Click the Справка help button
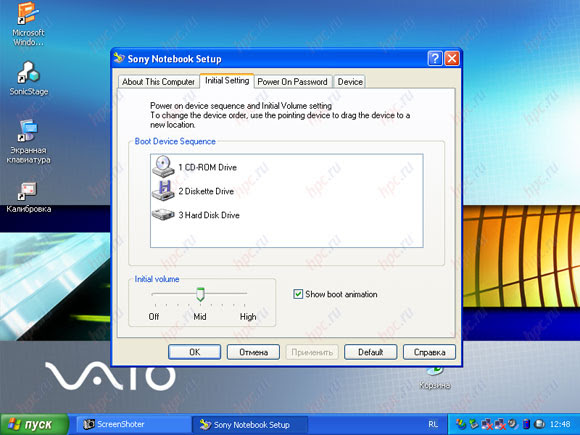 click(x=429, y=352)
